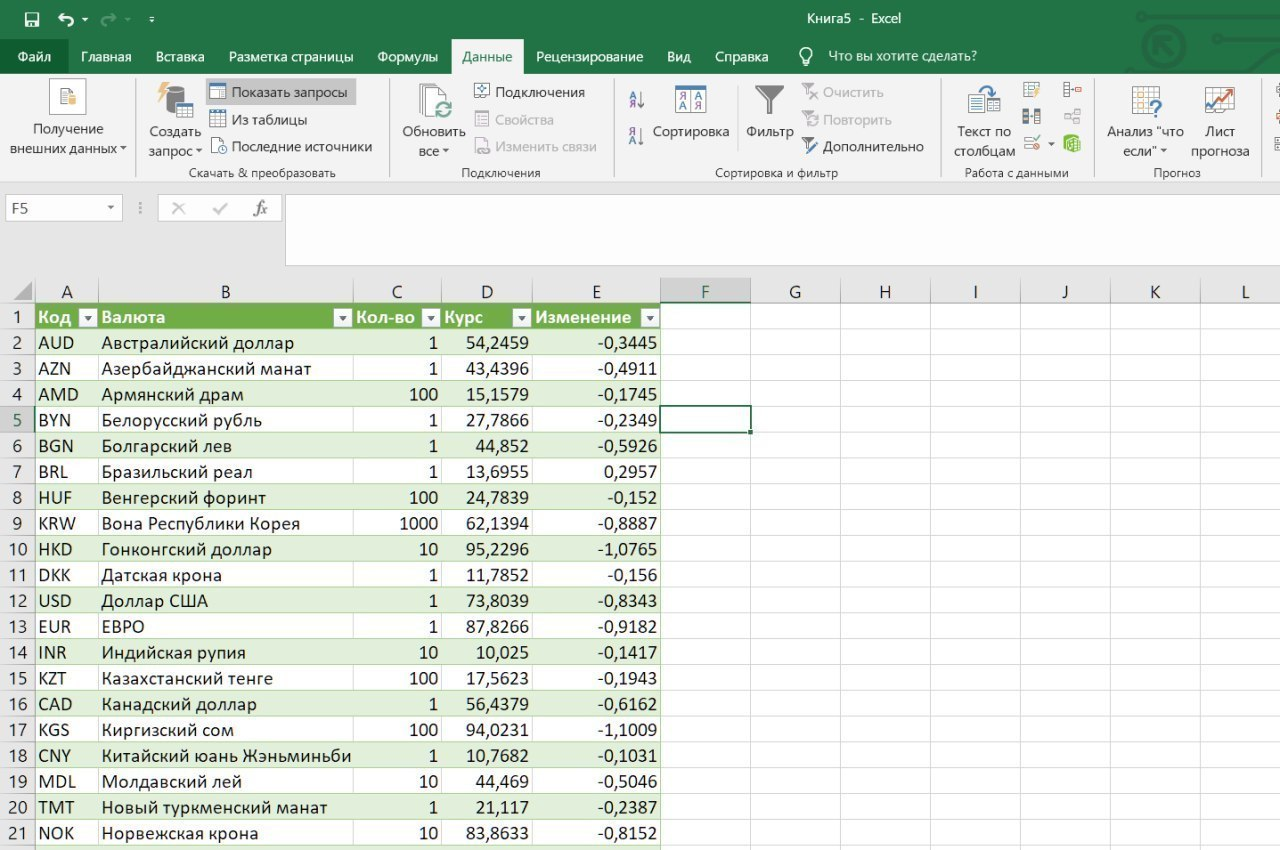Click the Save icon in title bar
1280x850 pixels.
click(32, 19)
